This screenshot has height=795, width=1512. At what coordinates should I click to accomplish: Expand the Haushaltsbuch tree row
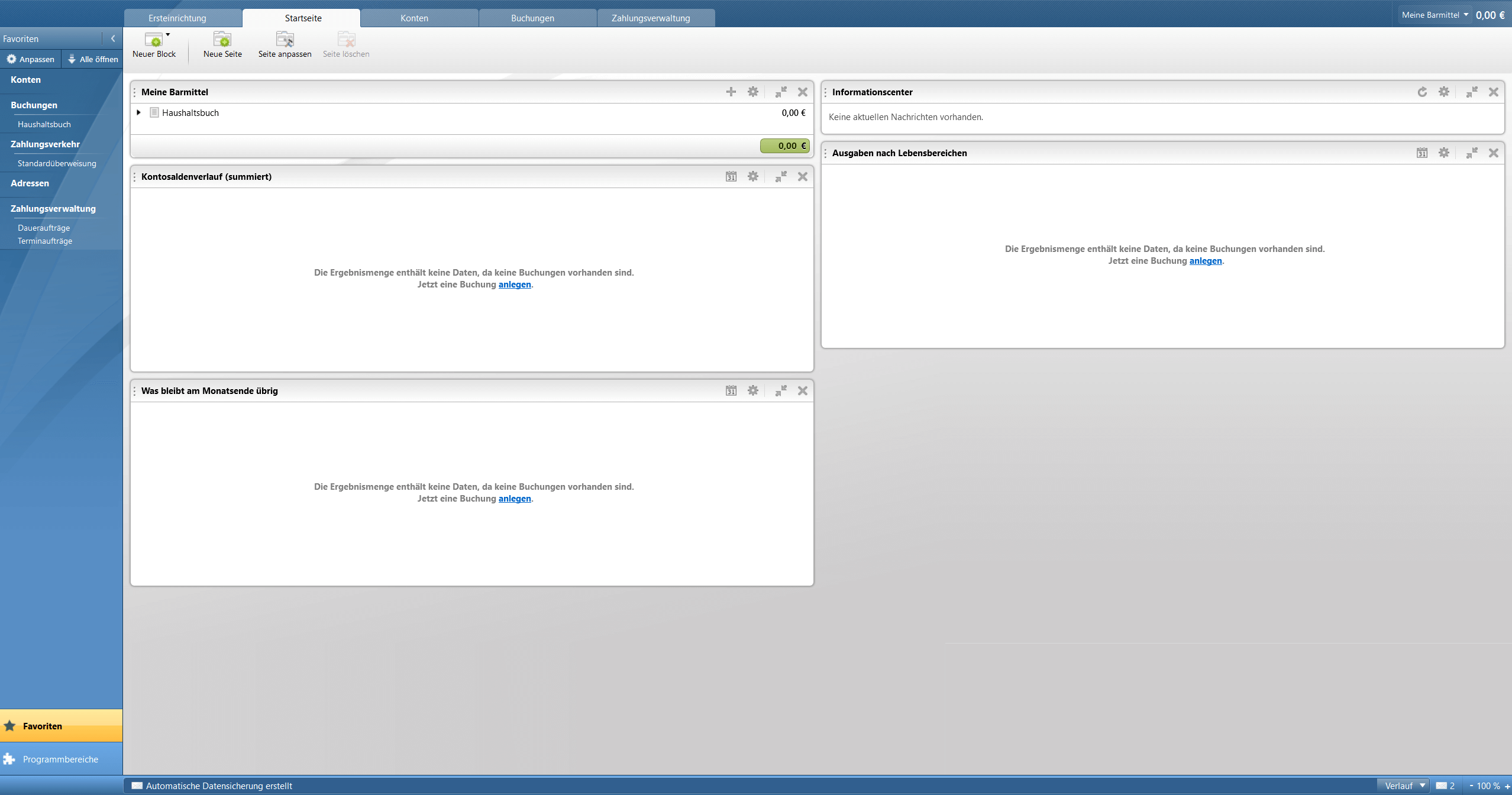coord(138,112)
